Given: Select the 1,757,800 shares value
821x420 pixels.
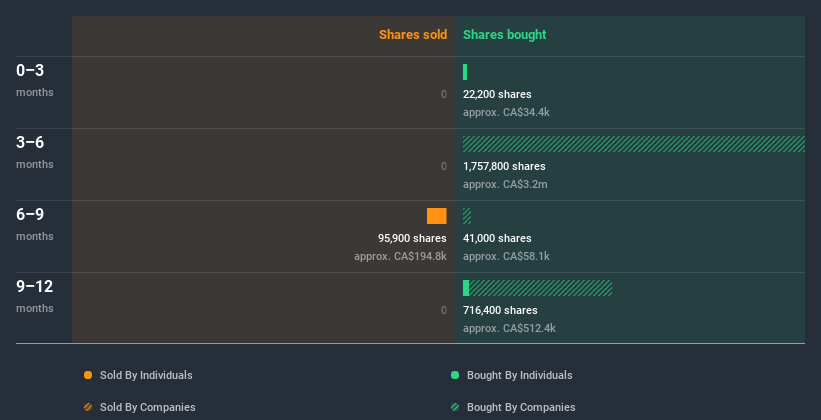Looking at the screenshot, I should tap(504, 166).
